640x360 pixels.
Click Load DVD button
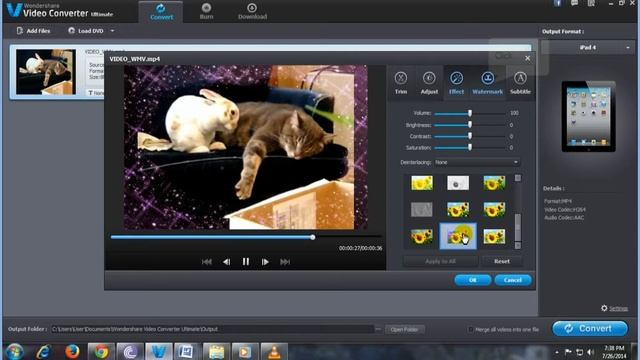point(86,31)
